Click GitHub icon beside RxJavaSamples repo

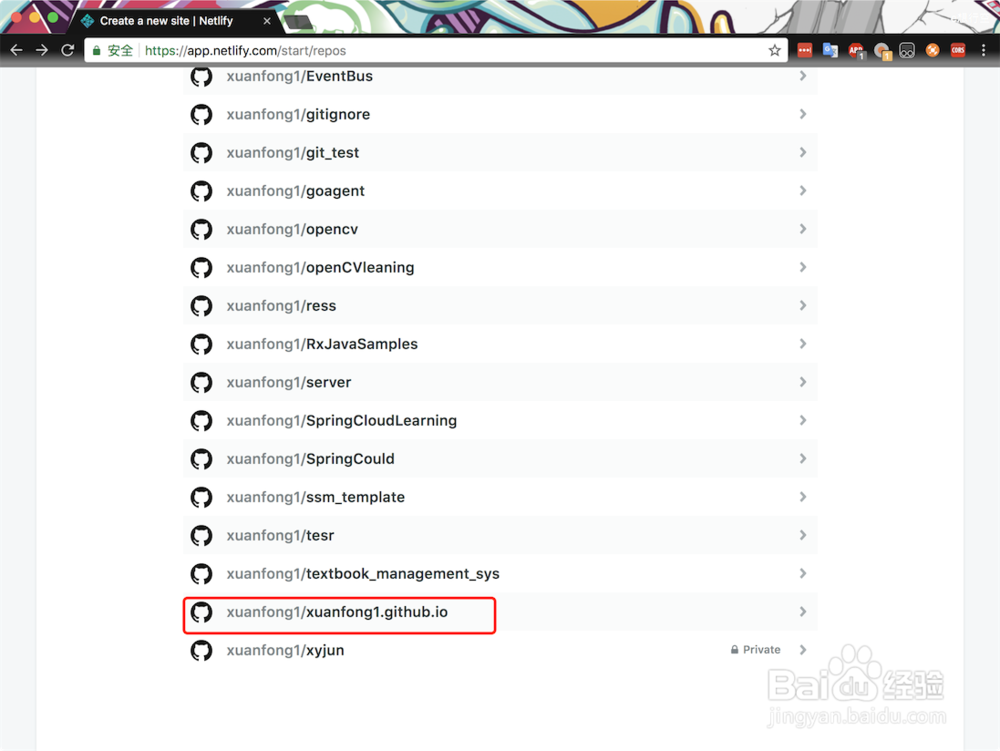202,344
